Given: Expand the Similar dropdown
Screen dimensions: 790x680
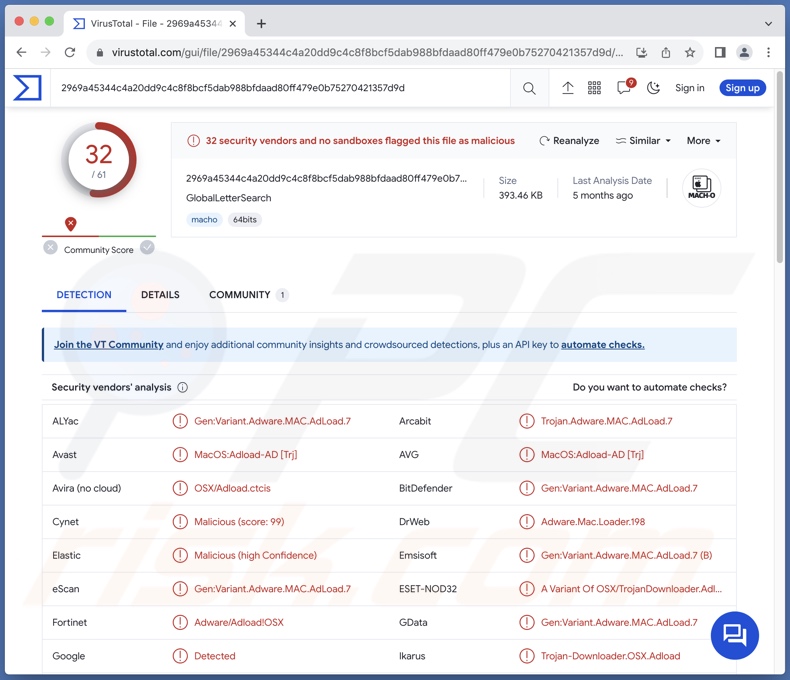Looking at the screenshot, I should pos(643,141).
